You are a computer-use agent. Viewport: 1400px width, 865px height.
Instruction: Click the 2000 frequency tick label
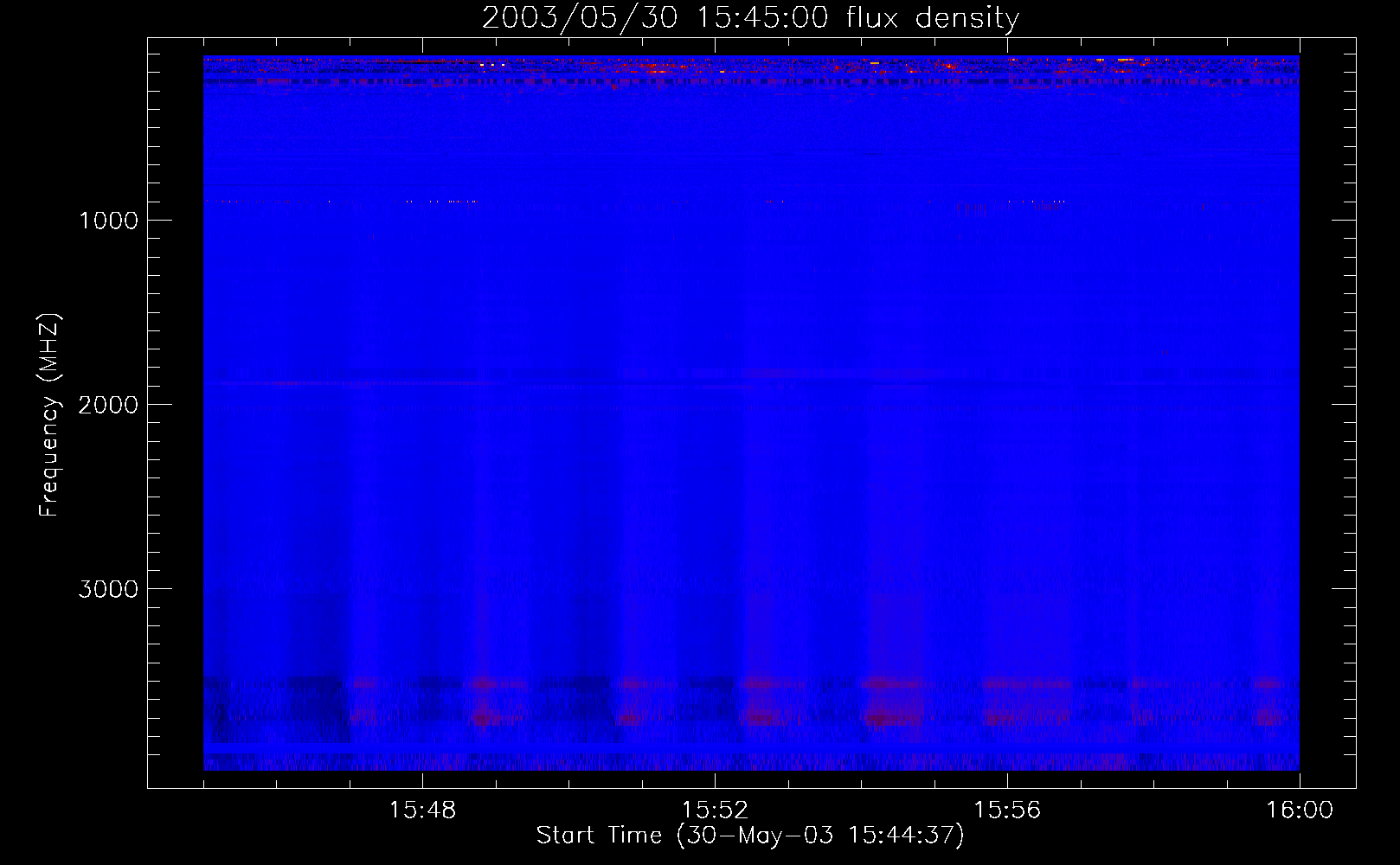pyautogui.click(x=108, y=405)
